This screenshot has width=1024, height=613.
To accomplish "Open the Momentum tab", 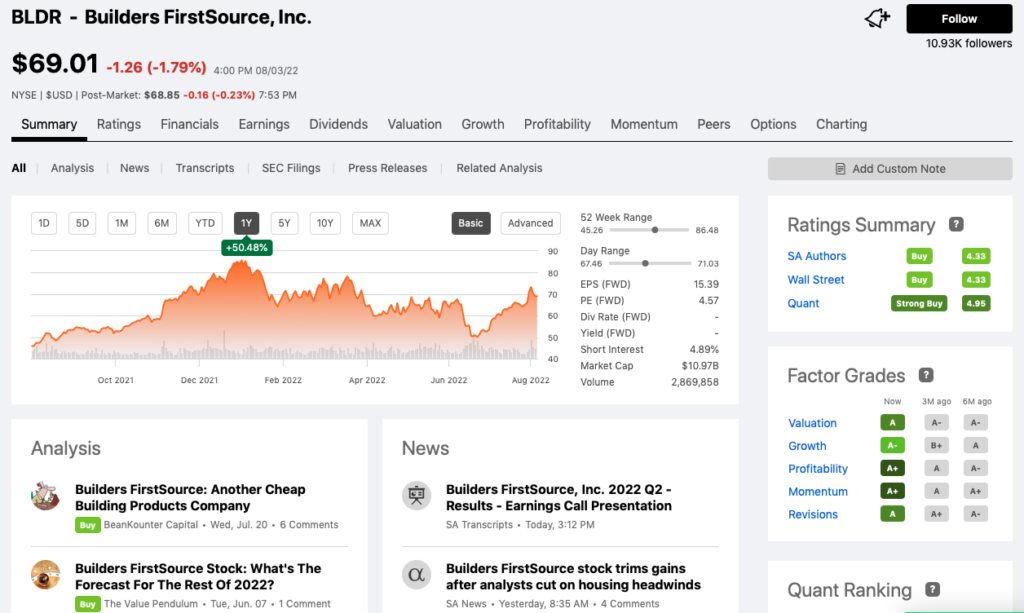I will (644, 124).
